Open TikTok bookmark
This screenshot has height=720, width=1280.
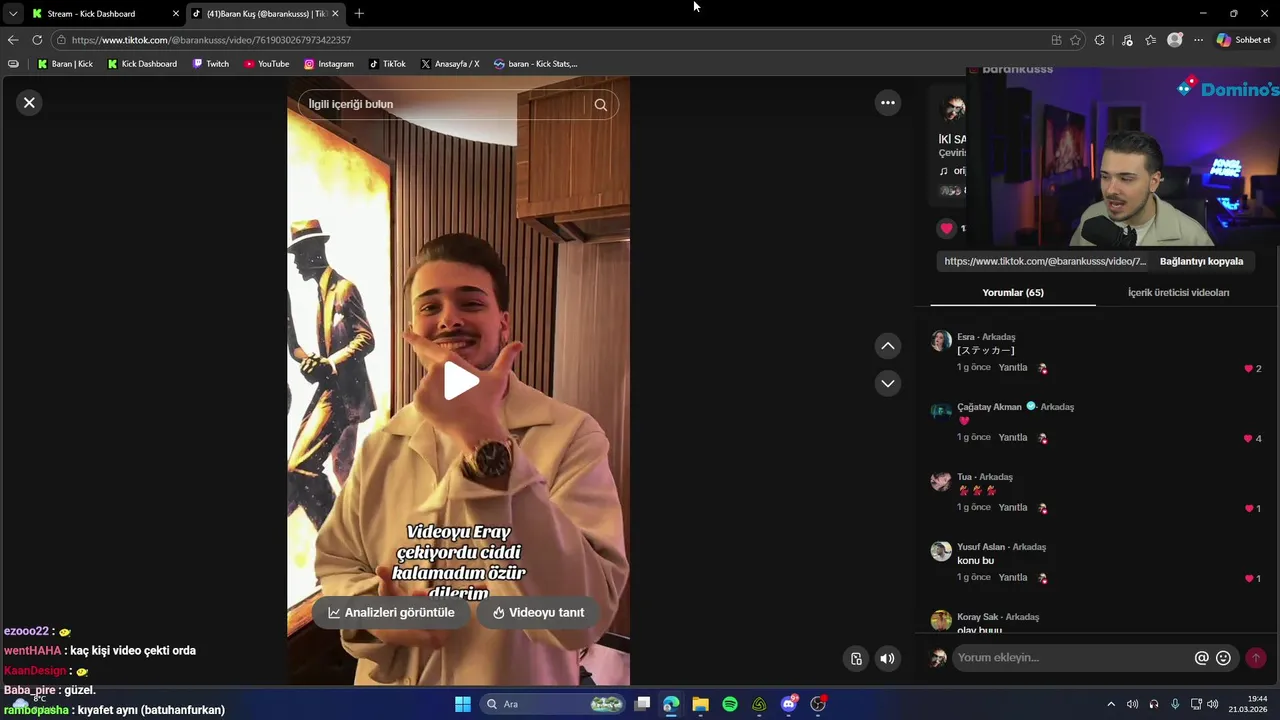[387, 64]
